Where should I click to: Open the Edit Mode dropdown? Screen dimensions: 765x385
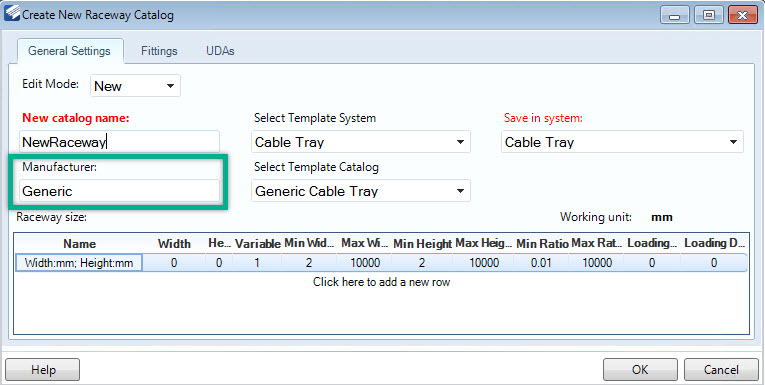coord(135,86)
